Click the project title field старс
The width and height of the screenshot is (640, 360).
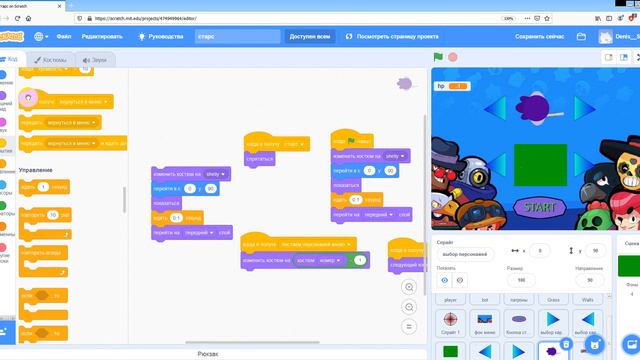click(237, 37)
